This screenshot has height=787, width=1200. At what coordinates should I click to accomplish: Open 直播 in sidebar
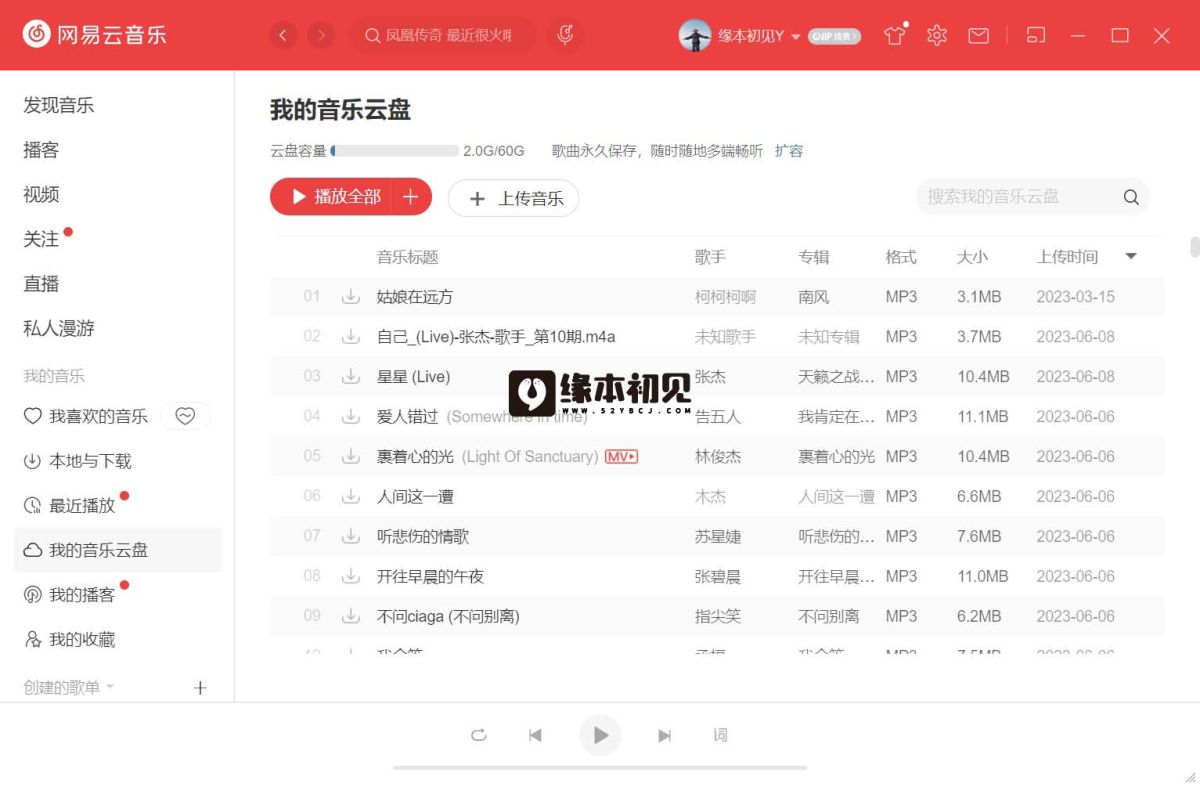(41, 283)
